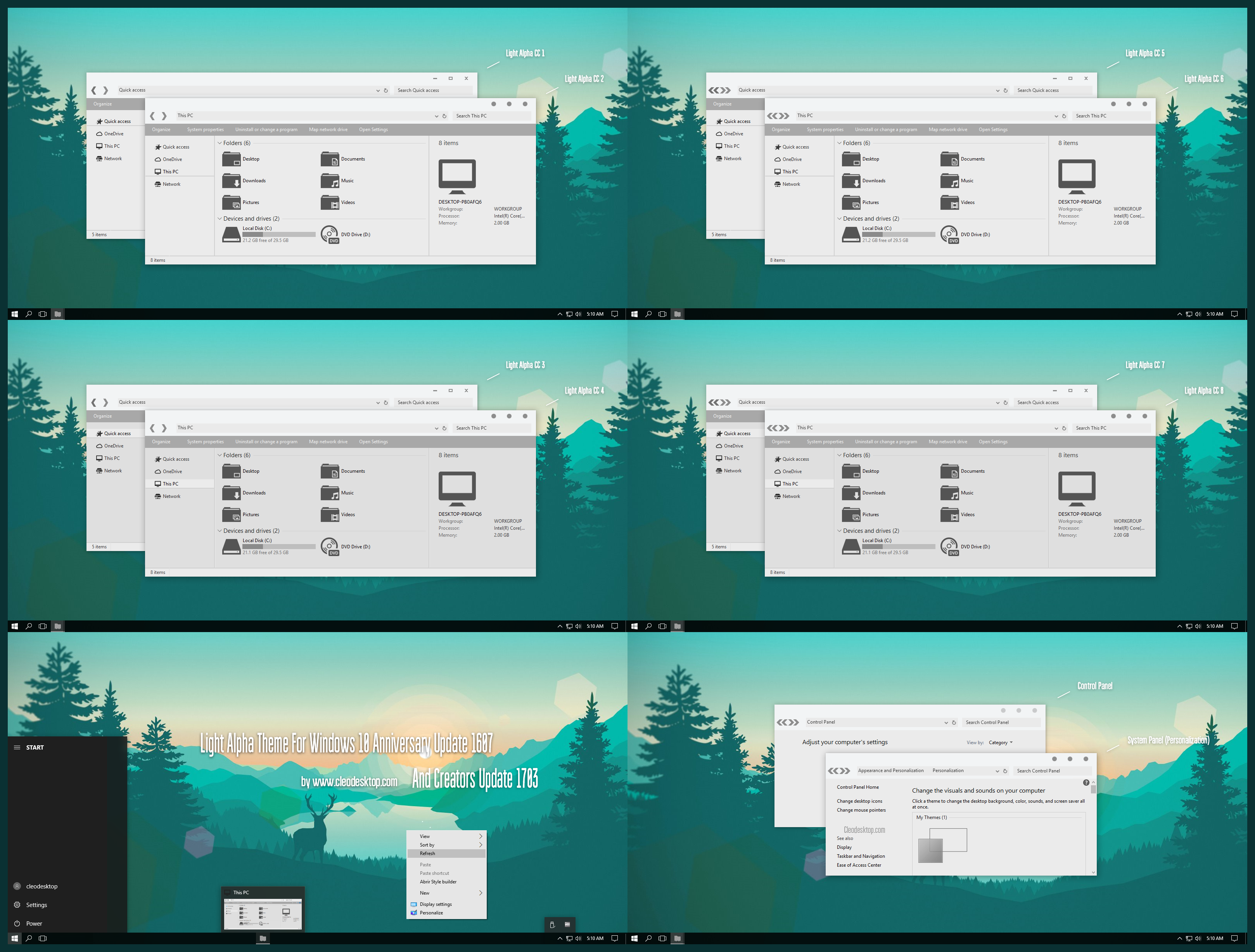Screen dimensions: 1255x952
Task: Open Desktop folder in the Light Alpha CC 6 window
Action: click(860, 159)
